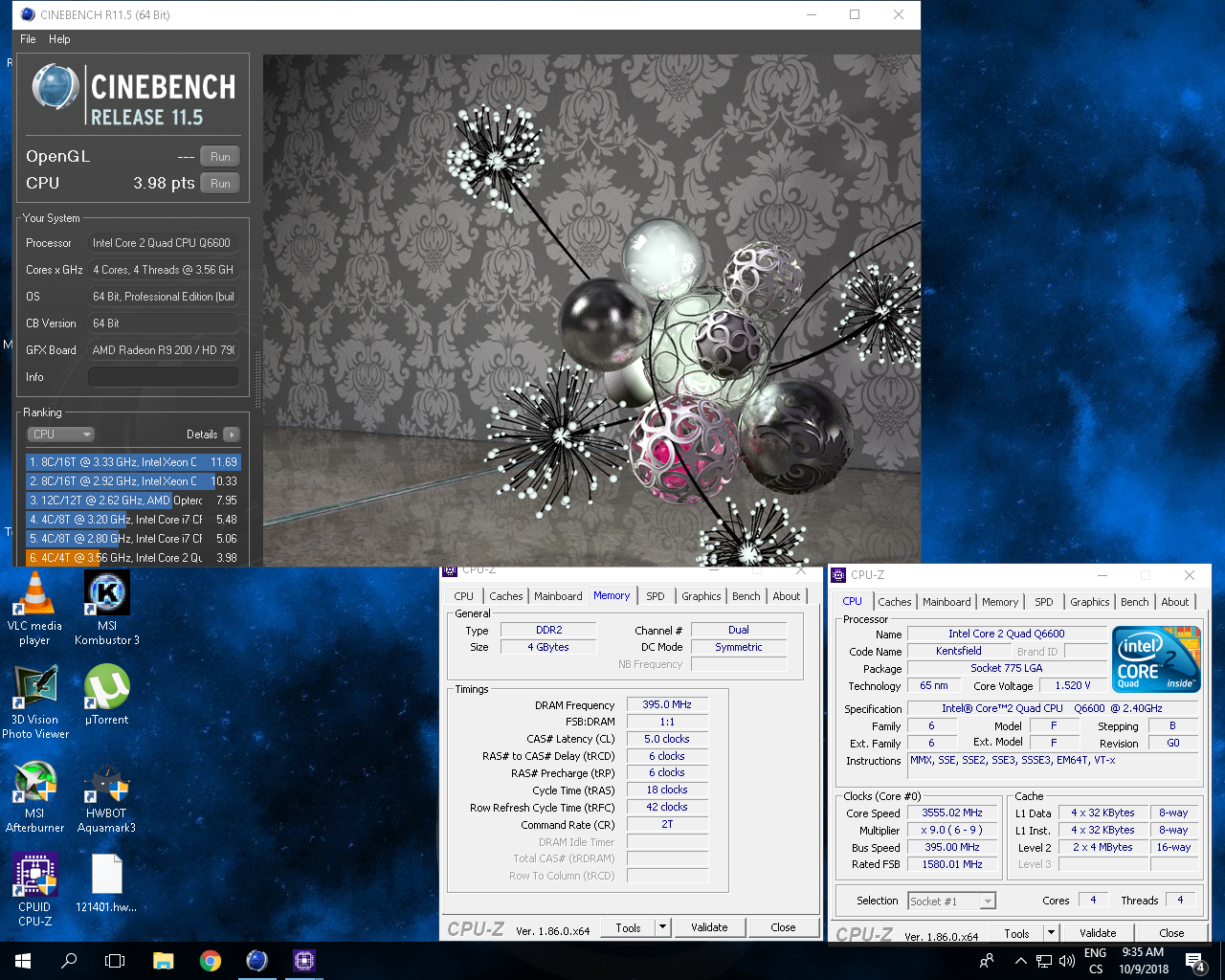Switch to Cinebench in the taskbar
This screenshot has width=1225, height=980.
coord(257,961)
